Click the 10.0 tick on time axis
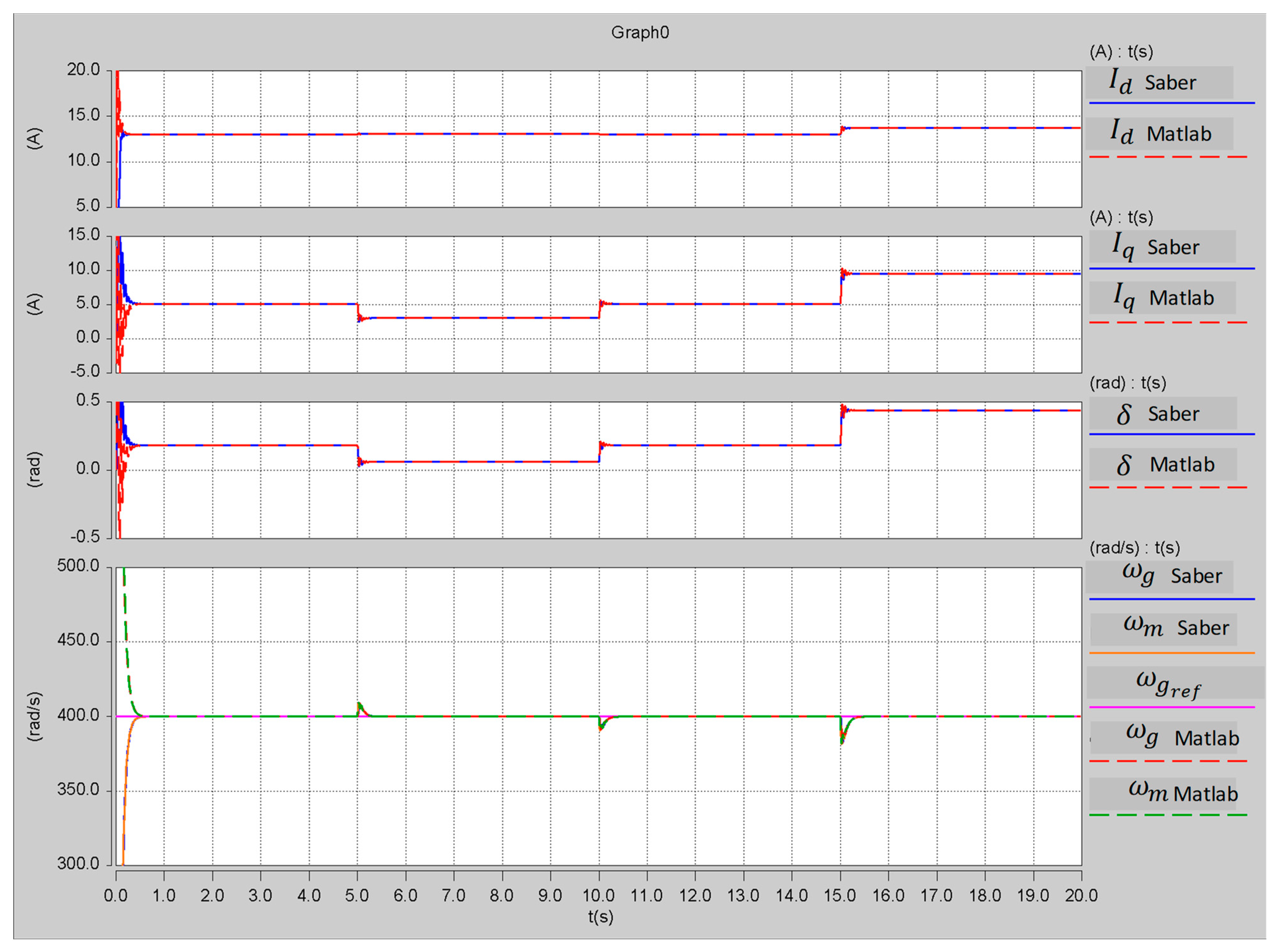 click(x=598, y=896)
